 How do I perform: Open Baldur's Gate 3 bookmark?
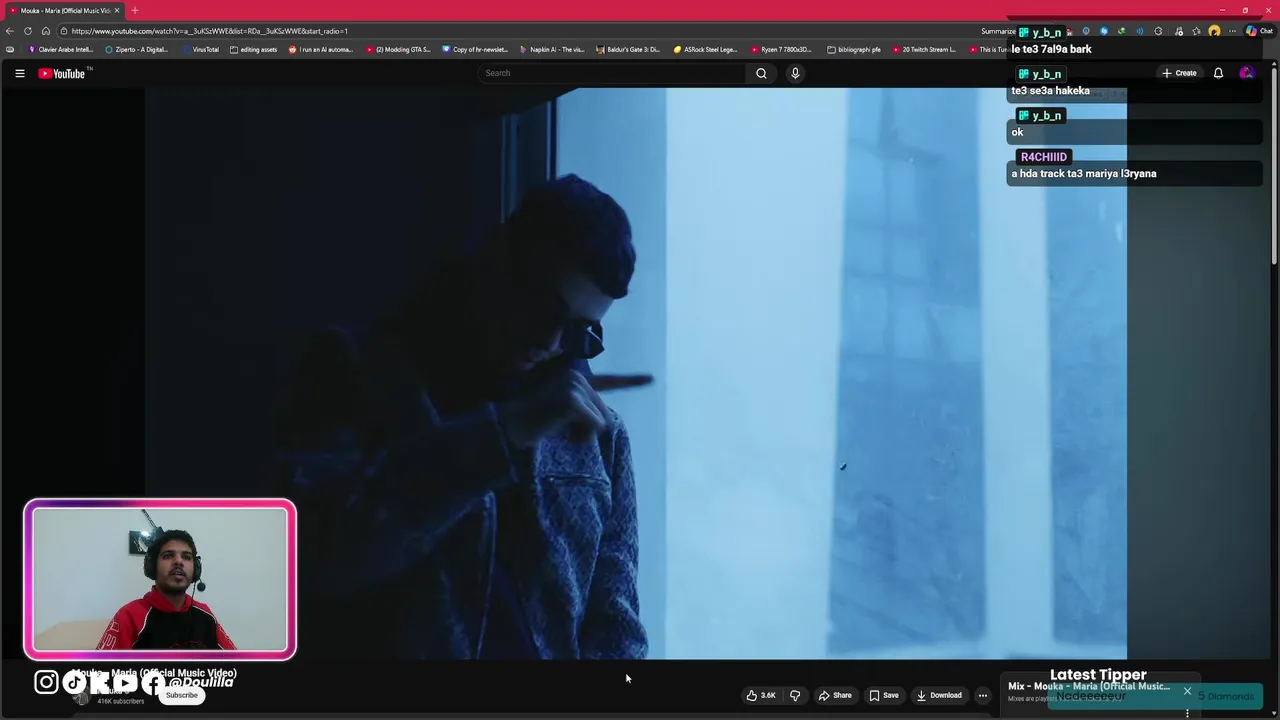pyautogui.click(x=628, y=49)
